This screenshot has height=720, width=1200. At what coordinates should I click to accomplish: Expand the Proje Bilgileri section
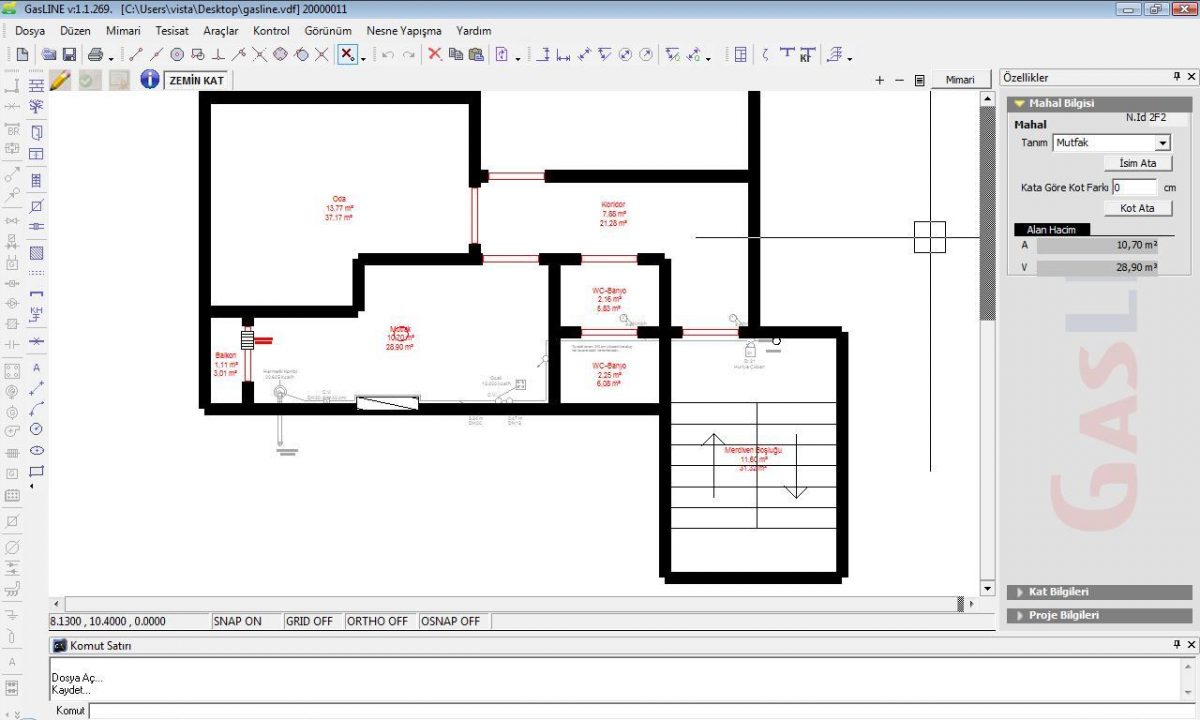[1100, 615]
